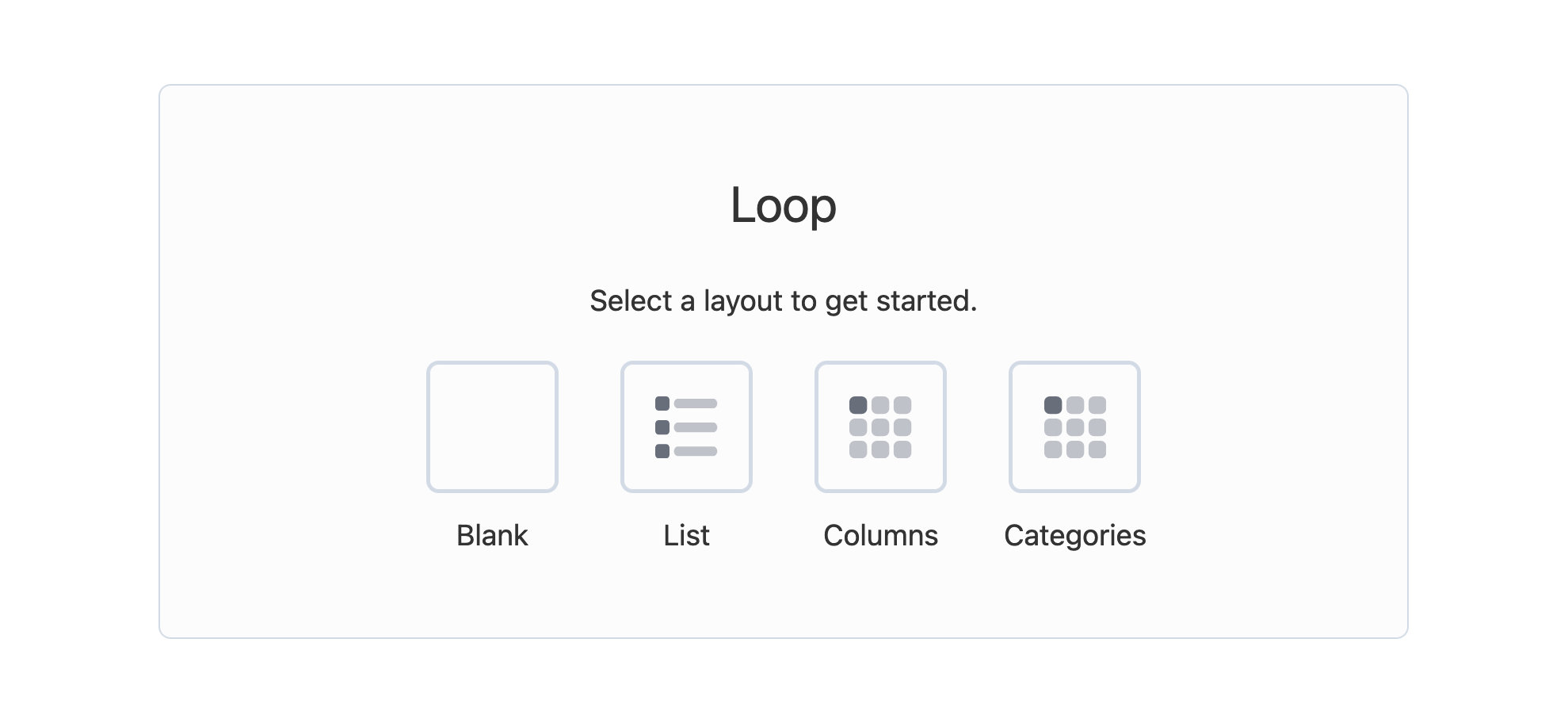
Task: Open the Columns layout preview thumbnail
Action: point(879,426)
